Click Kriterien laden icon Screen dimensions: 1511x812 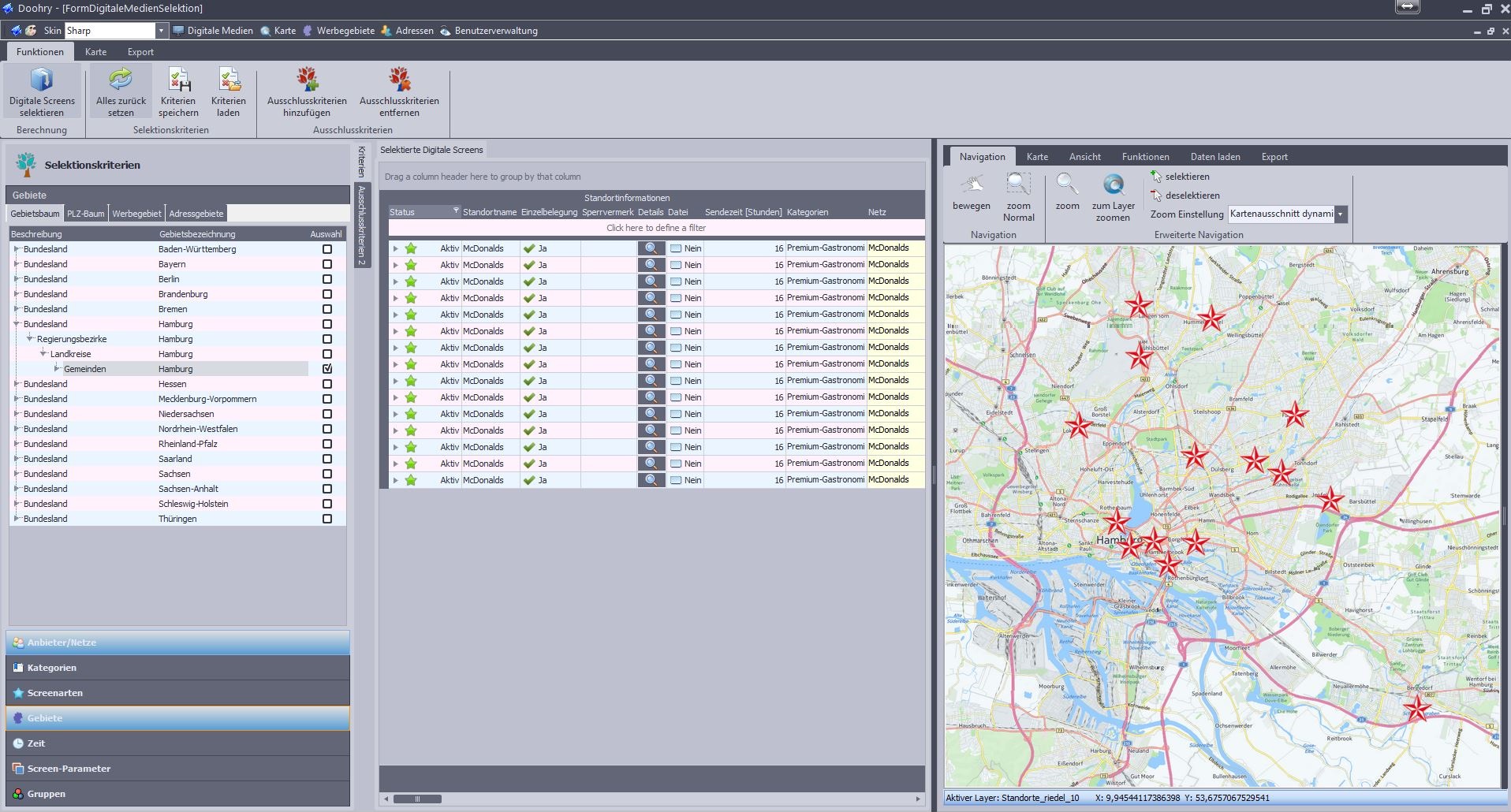(229, 80)
